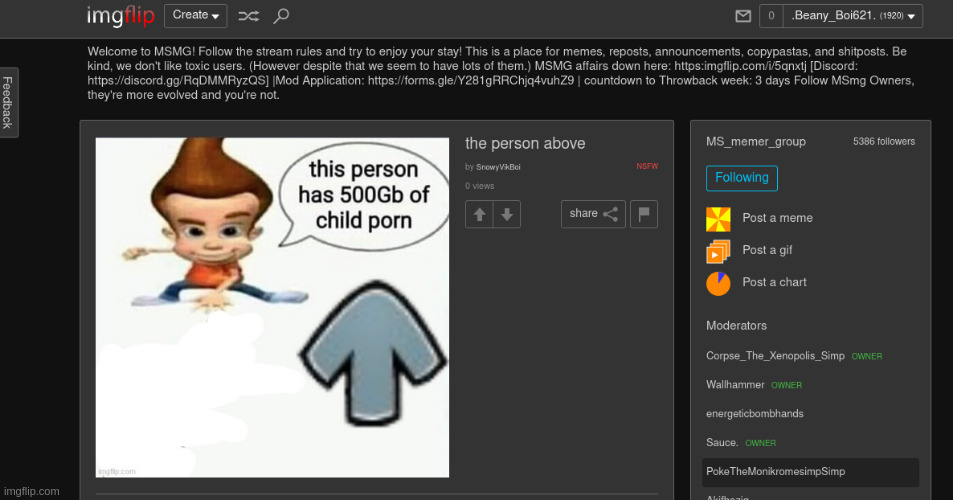
Task: Click the pinwheel Post a meme icon
Action: pyautogui.click(x=718, y=219)
